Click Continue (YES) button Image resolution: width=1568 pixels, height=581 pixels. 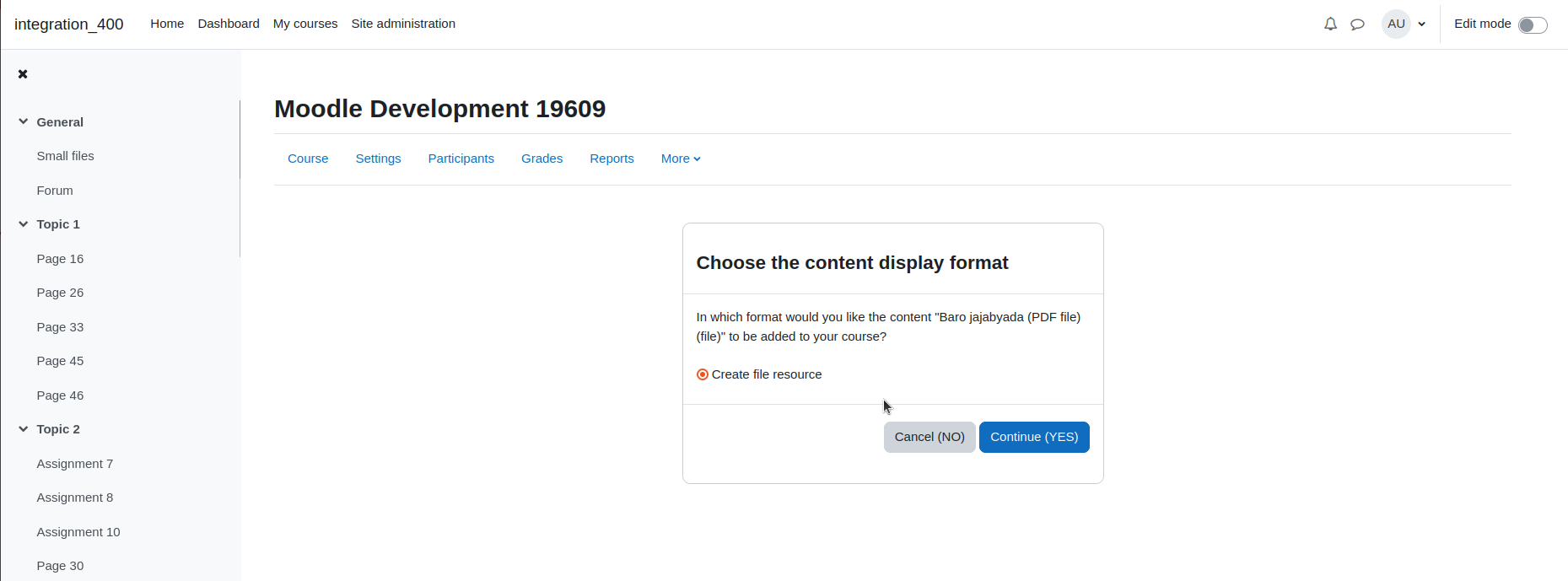(1034, 437)
